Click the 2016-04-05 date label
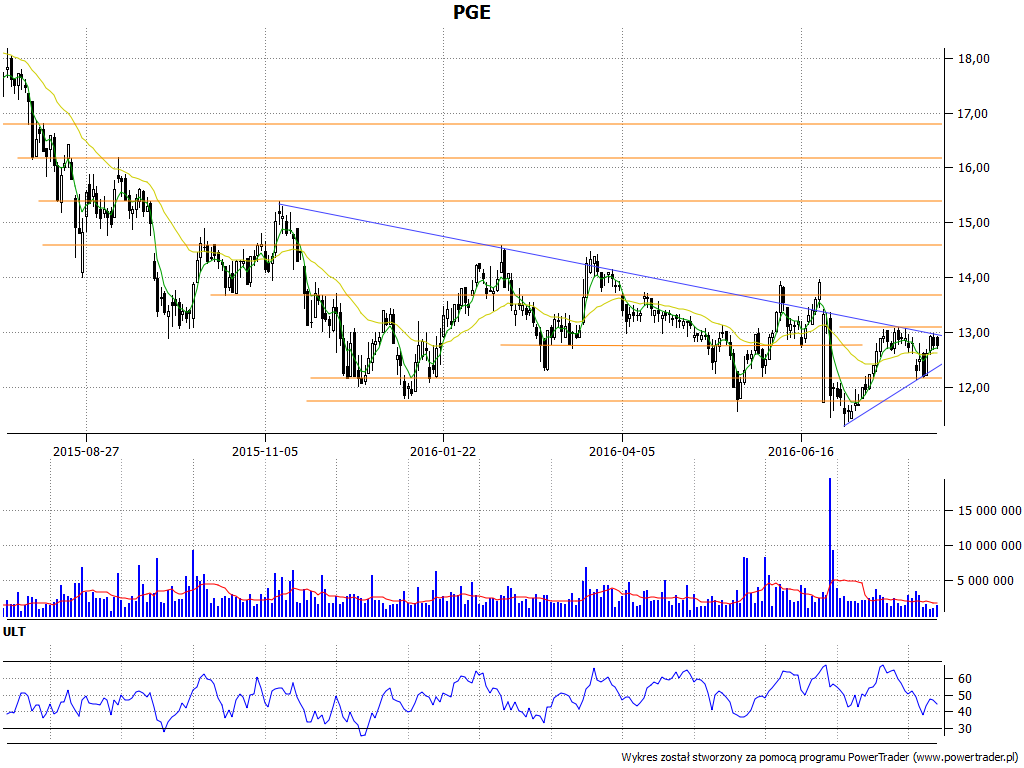Screen dimensions: 1024x768 (622, 451)
